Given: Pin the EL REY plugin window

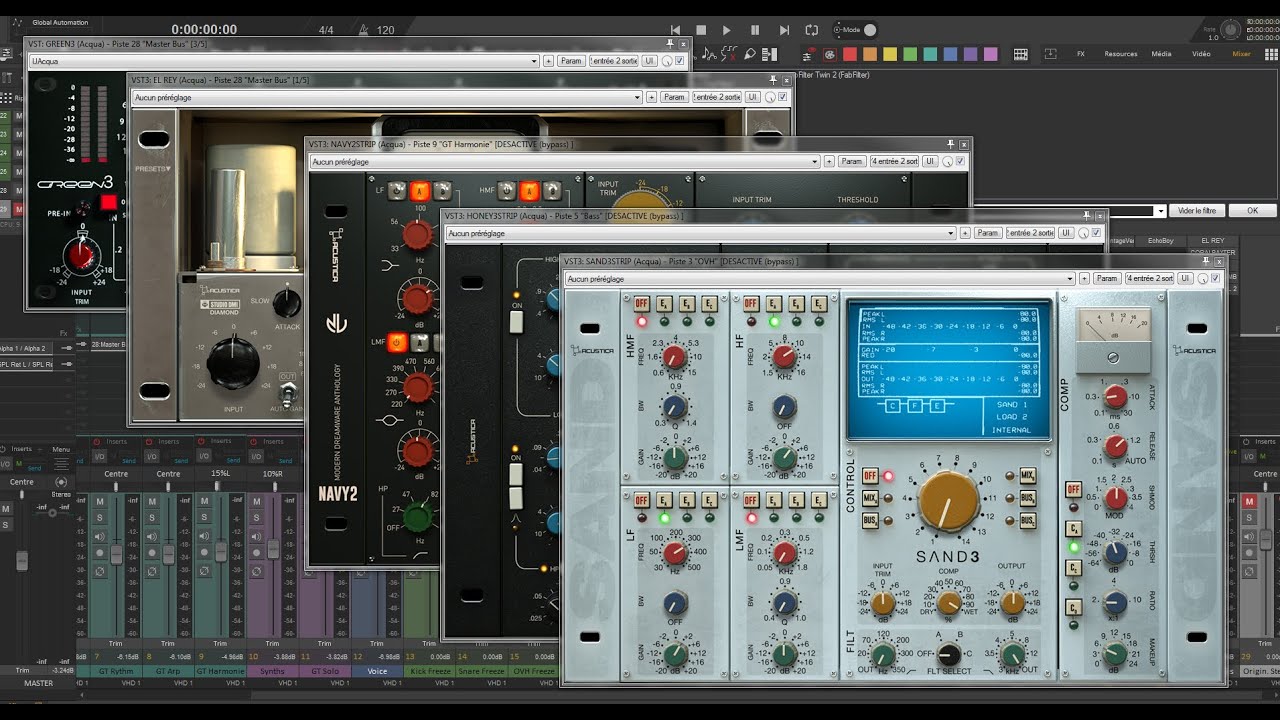Looking at the screenshot, I should (x=773, y=80).
